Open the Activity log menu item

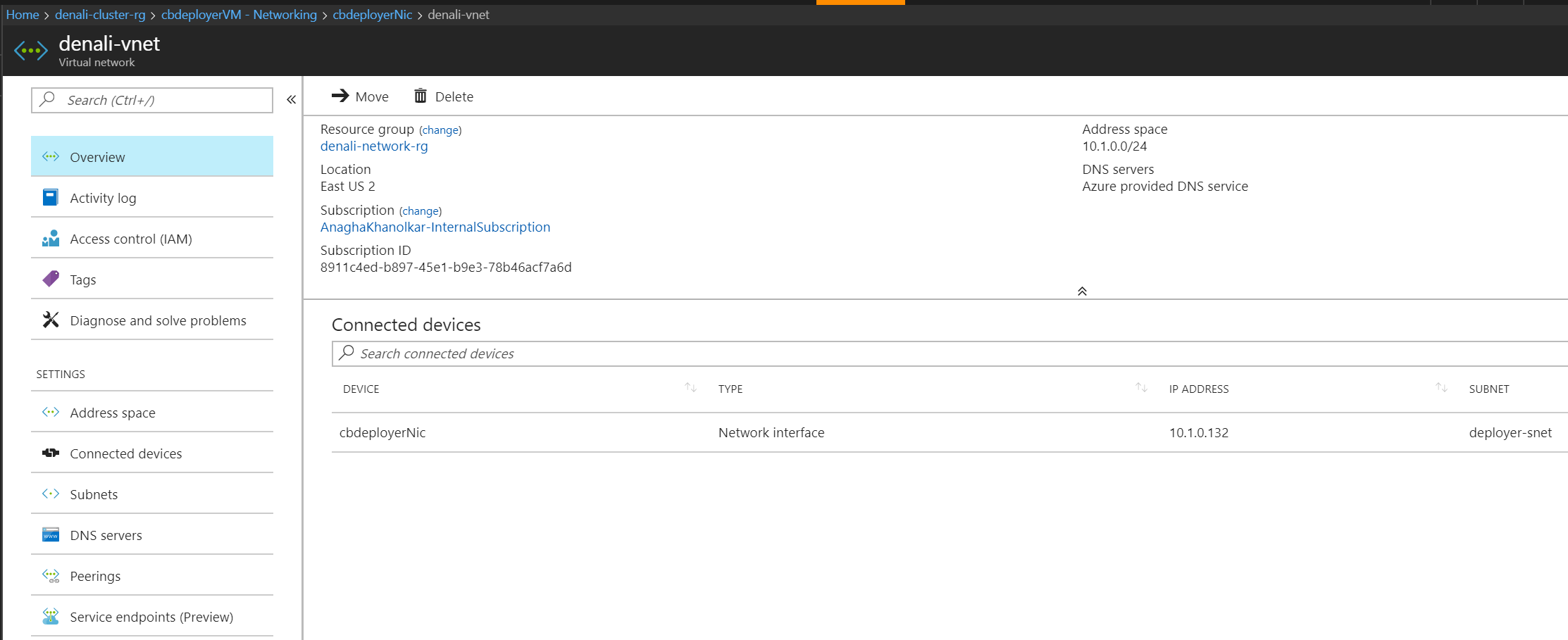pos(152,197)
